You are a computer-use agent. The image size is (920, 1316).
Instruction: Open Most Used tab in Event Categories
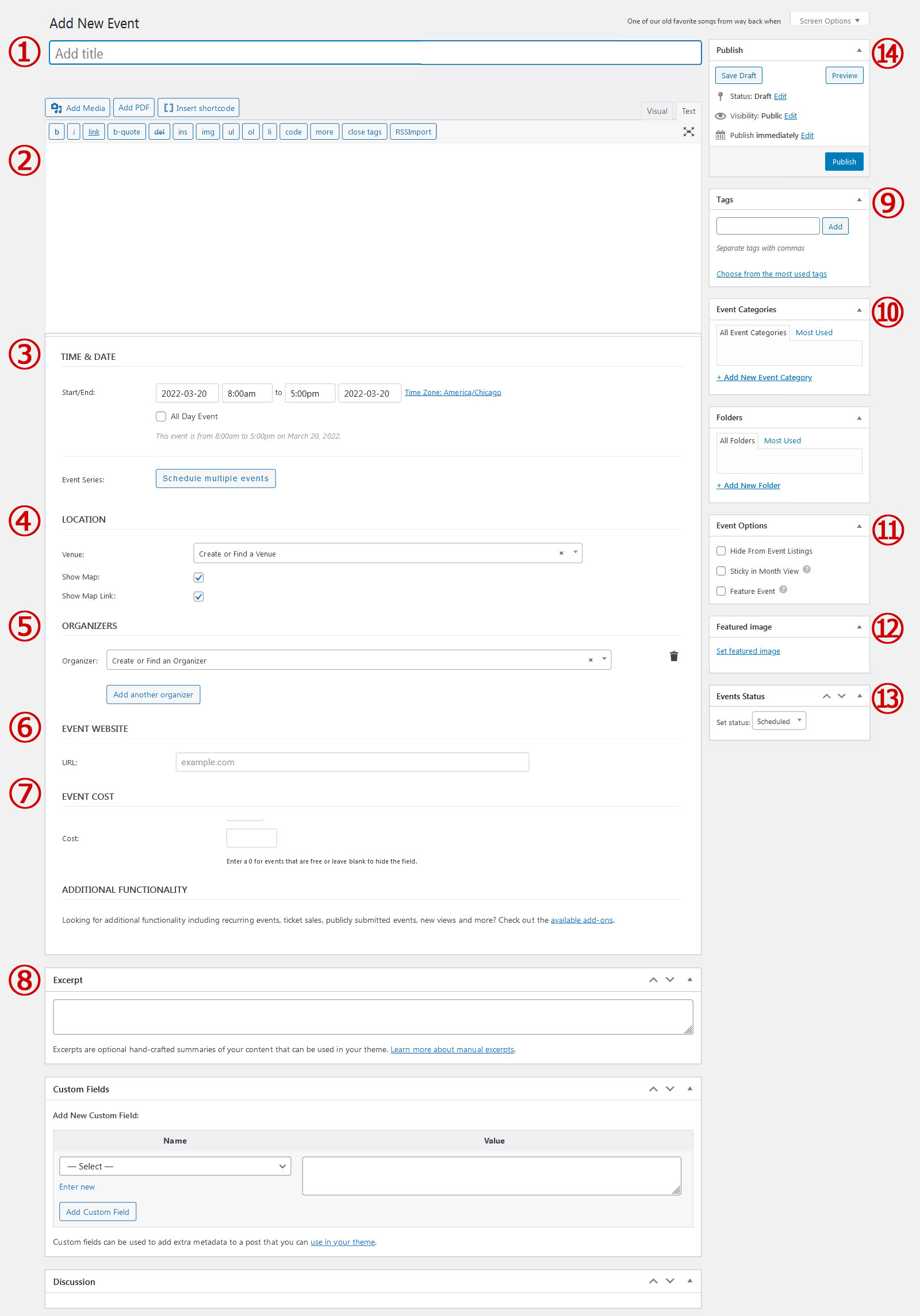click(x=814, y=333)
